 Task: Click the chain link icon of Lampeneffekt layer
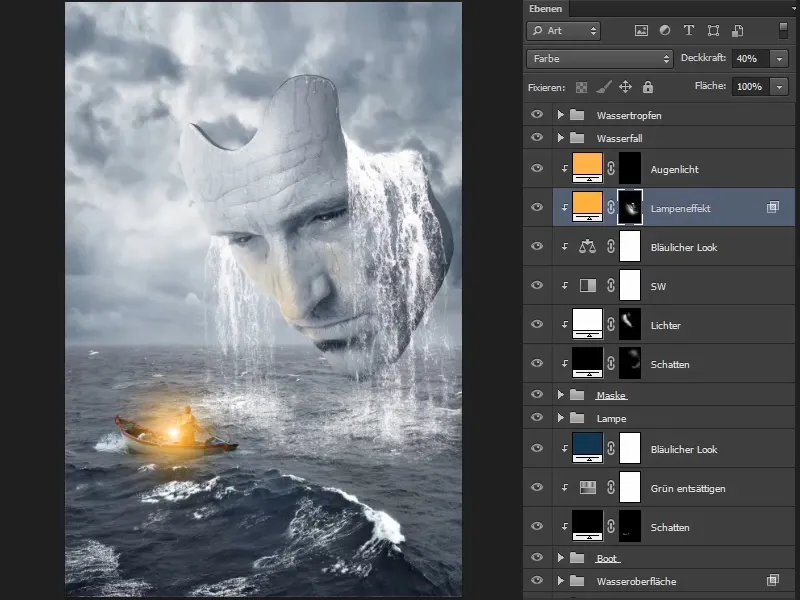611,207
